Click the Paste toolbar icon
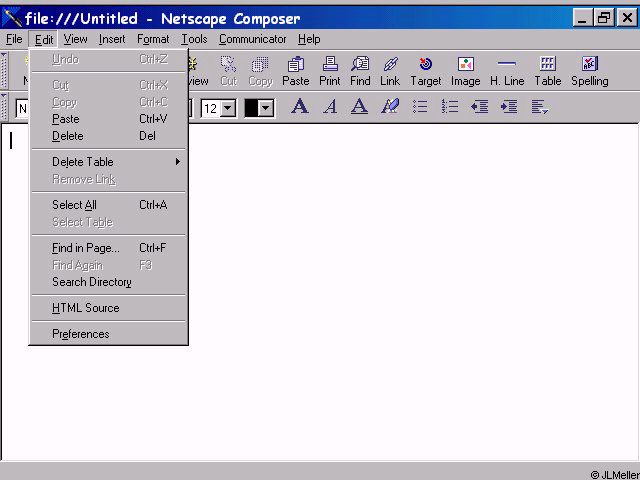Image resolution: width=640 pixels, height=480 pixels. tap(296, 71)
